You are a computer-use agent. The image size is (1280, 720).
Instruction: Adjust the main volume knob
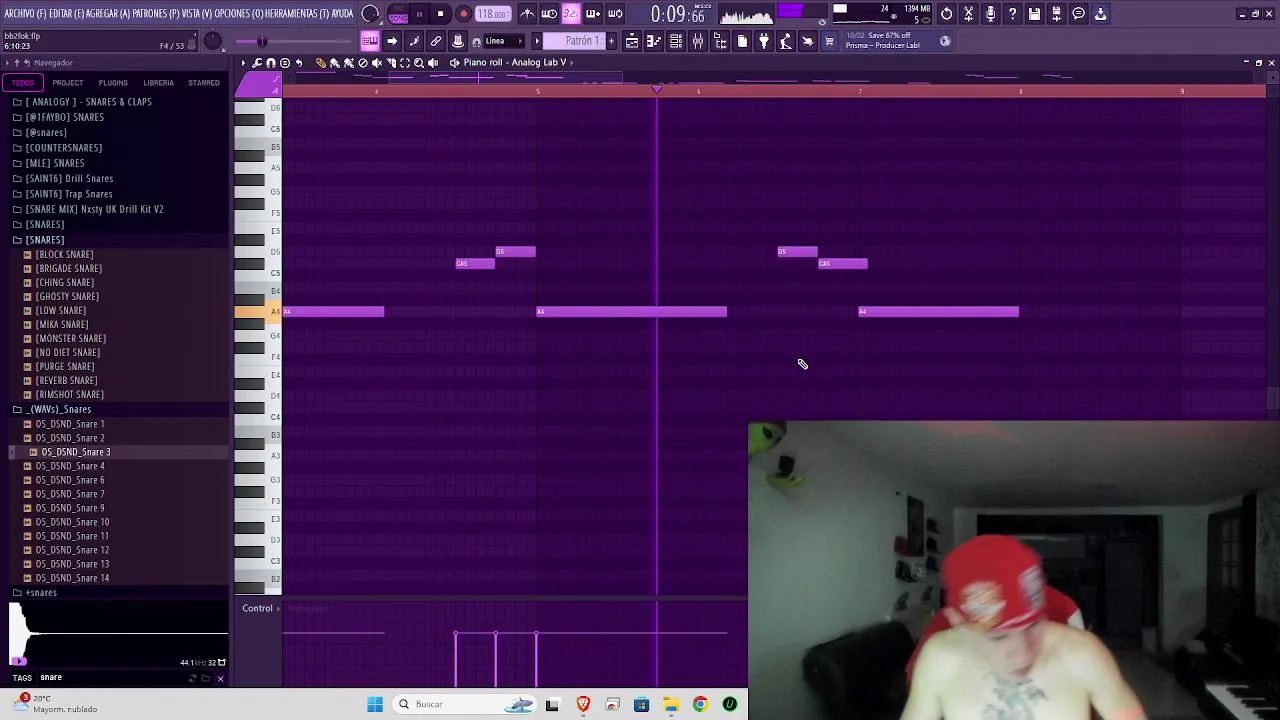[x=213, y=41]
